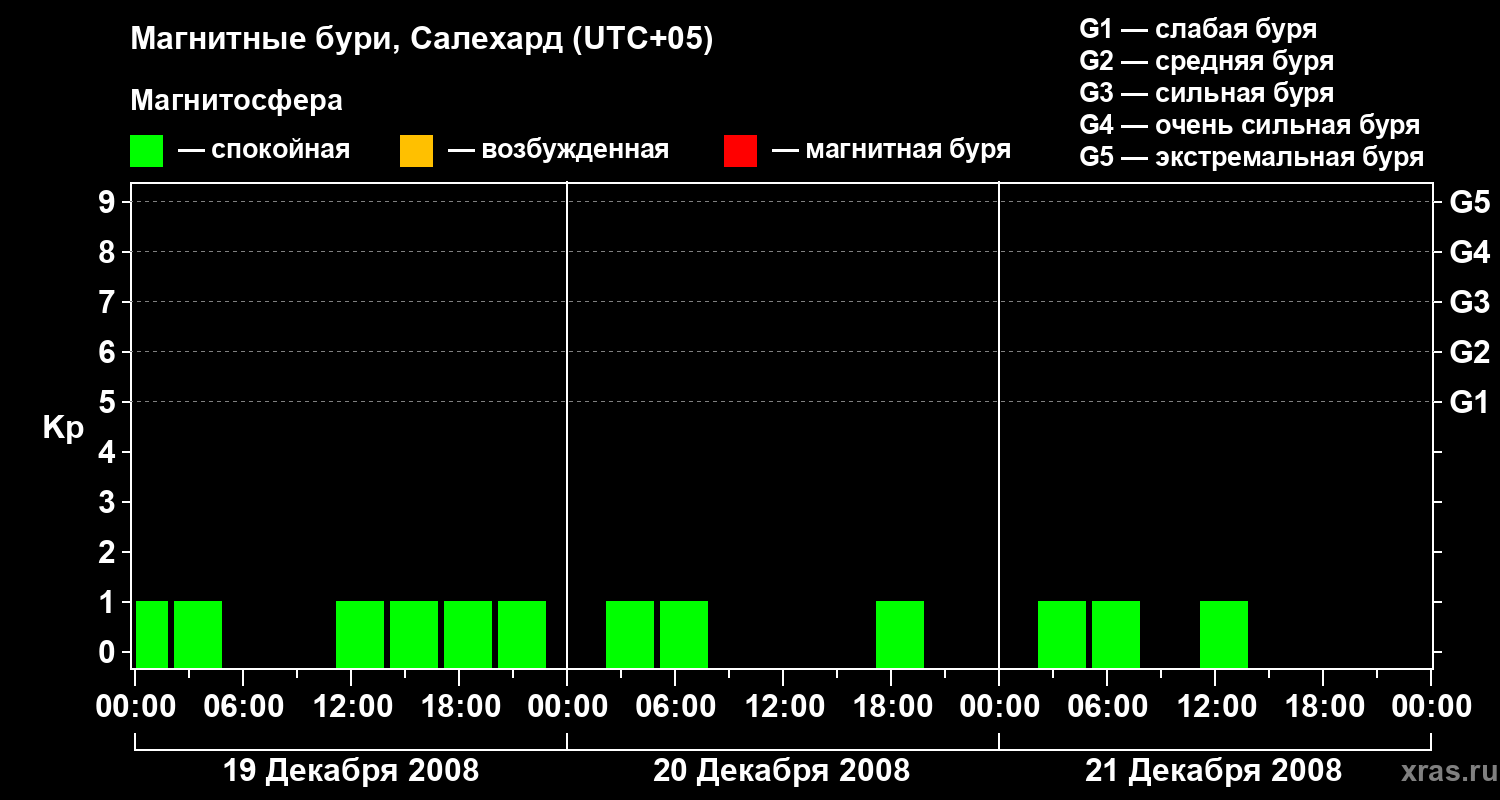Click the '12:00' time label under 21 December
The width and height of the screenshot is (1500, 800).
pyautogui.click(x=1215, y=707)
